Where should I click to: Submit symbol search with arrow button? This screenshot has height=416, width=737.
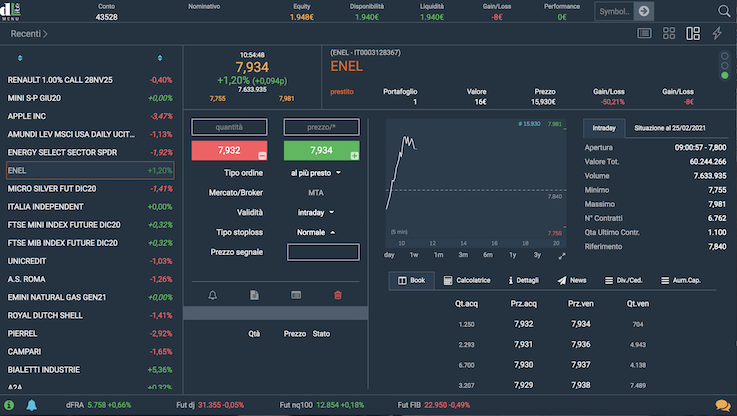click(643, 11)
